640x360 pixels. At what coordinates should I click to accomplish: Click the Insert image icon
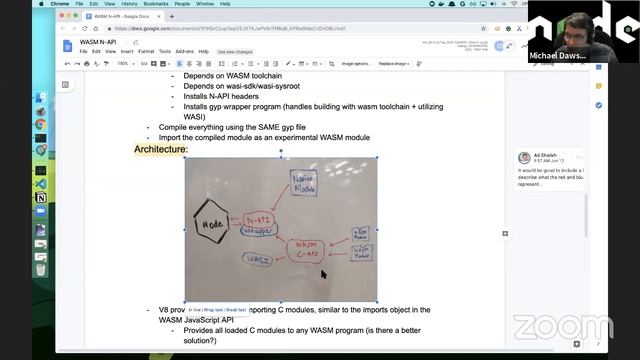(163, 64)
